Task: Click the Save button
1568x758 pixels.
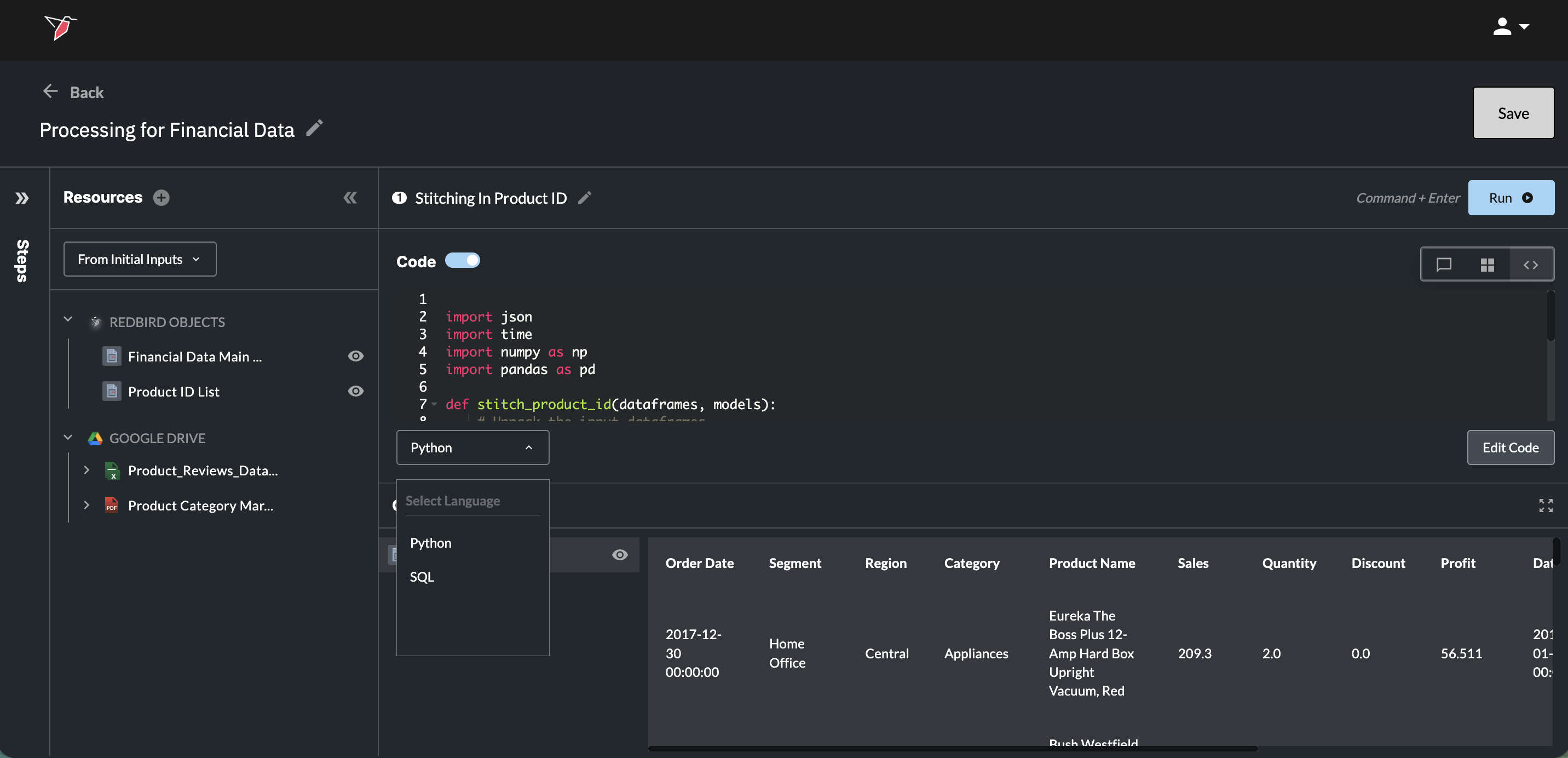Action: 1513,113
